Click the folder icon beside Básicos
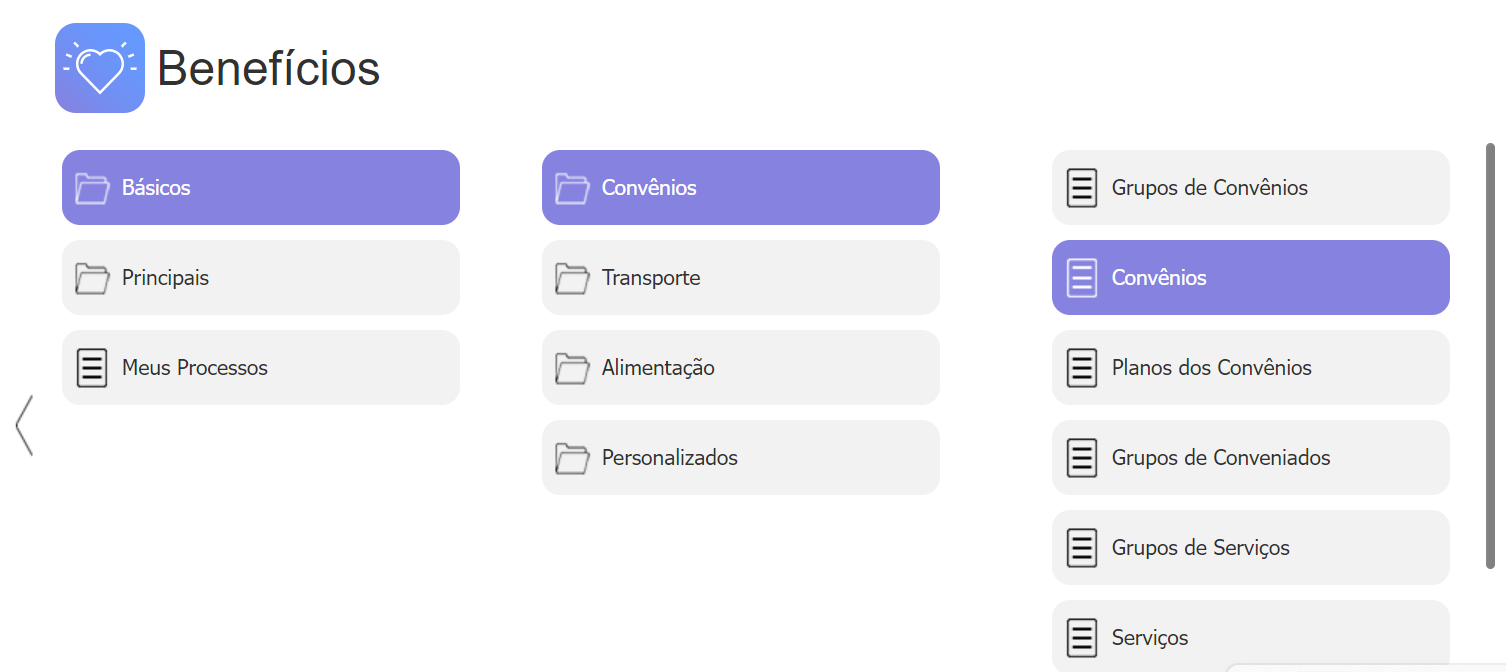The image size is (1506, 672). click(x=92, y=188)
